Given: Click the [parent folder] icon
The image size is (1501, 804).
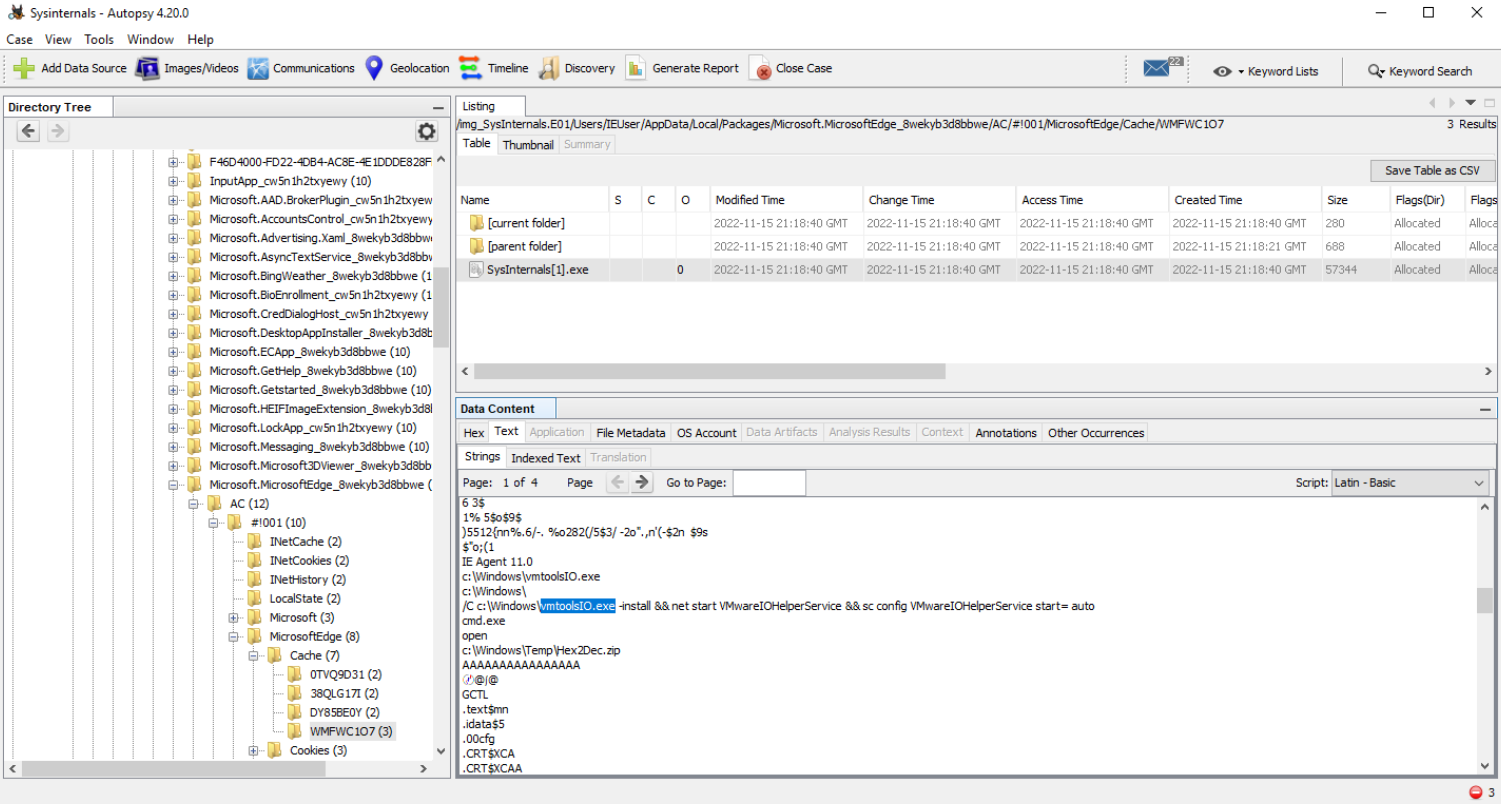Looking at the screenshot, I should pos(477,246).
